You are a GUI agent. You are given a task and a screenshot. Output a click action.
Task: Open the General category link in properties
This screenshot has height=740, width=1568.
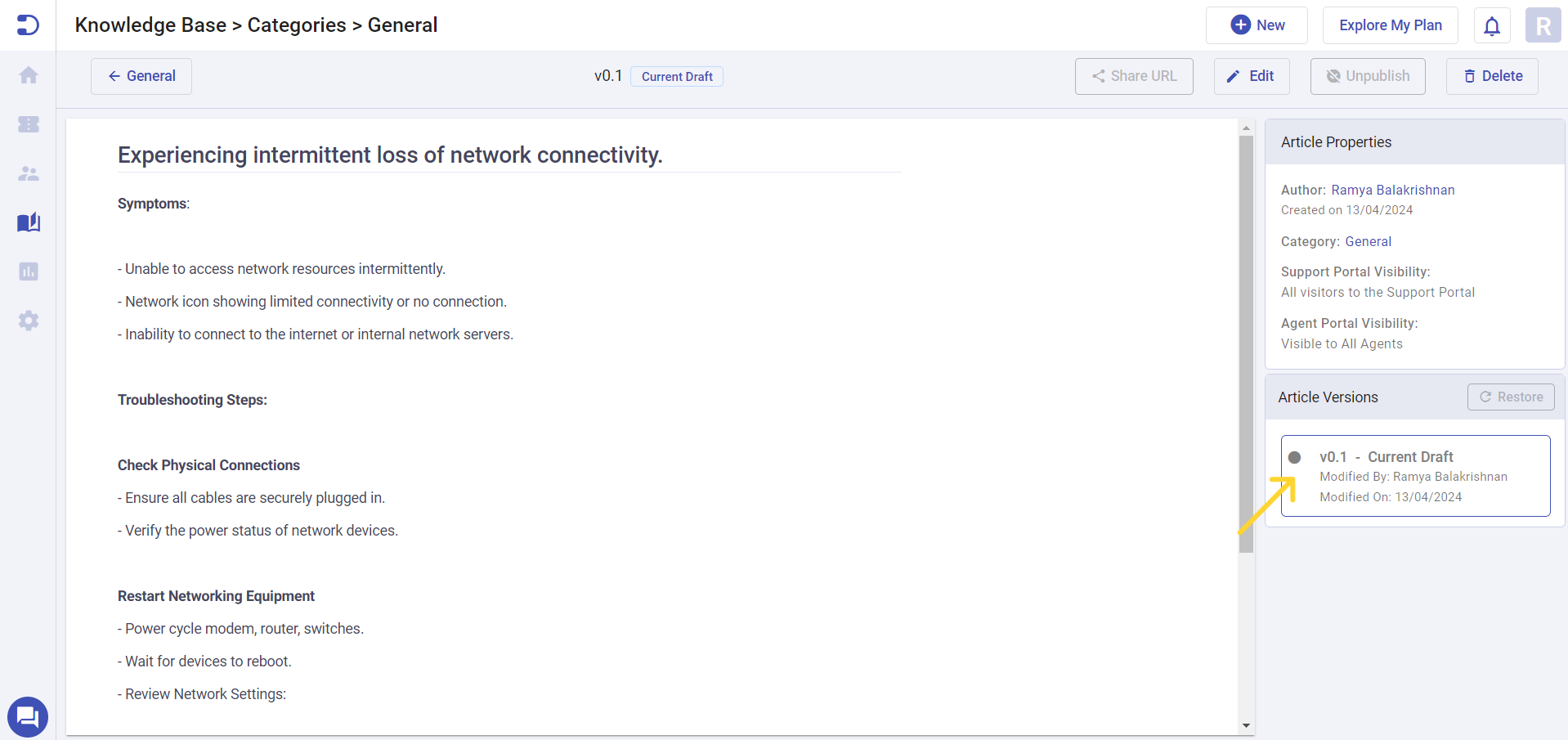pos(1368,241)
